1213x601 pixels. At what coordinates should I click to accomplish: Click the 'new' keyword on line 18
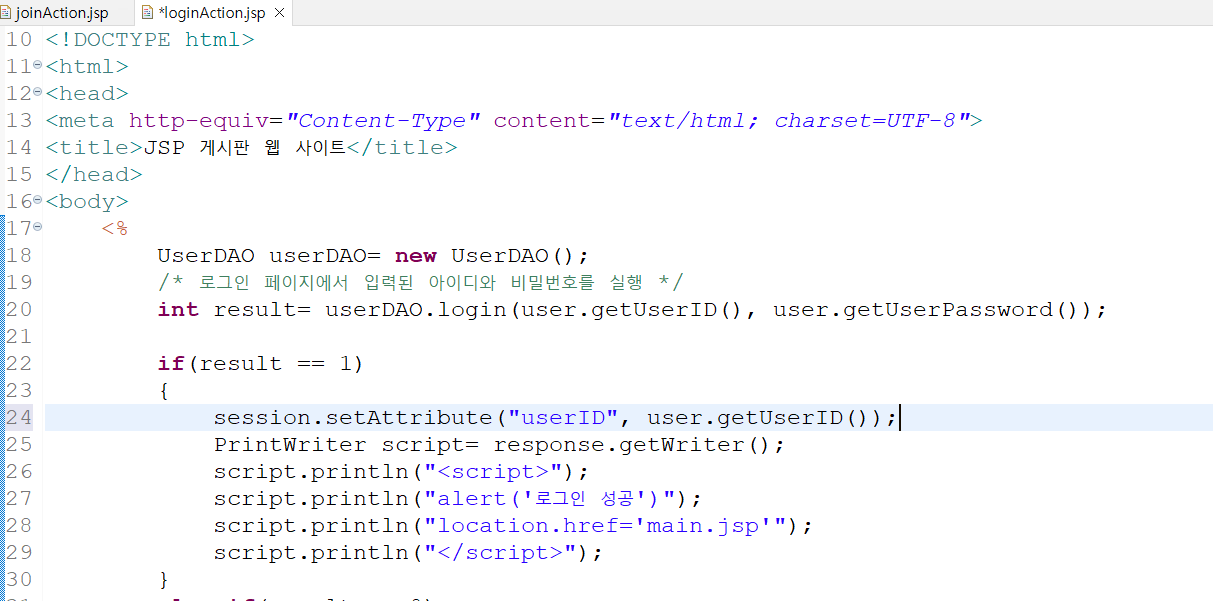tap(416, 256)
